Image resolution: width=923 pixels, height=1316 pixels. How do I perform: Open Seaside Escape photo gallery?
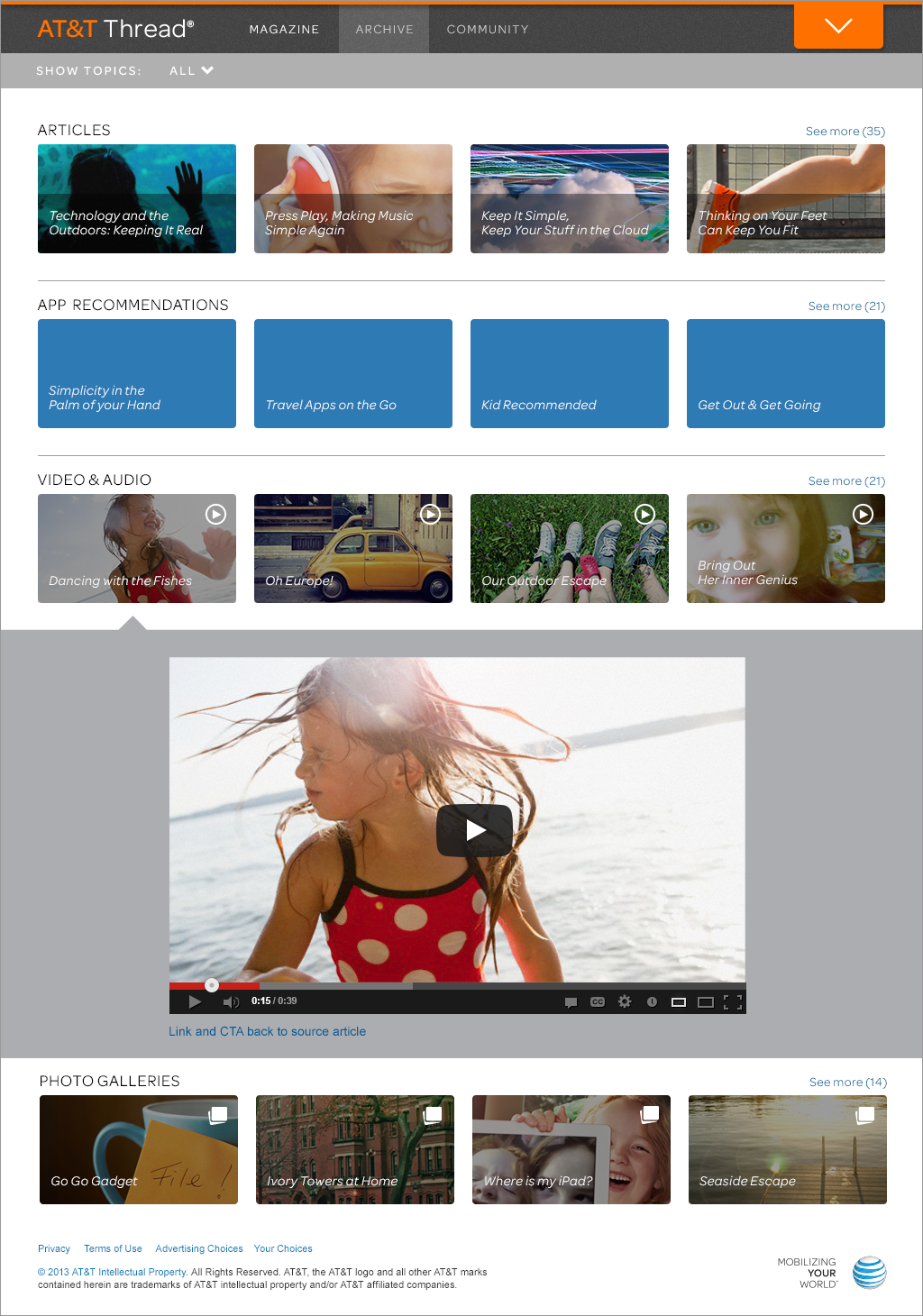coord(788,1149)
